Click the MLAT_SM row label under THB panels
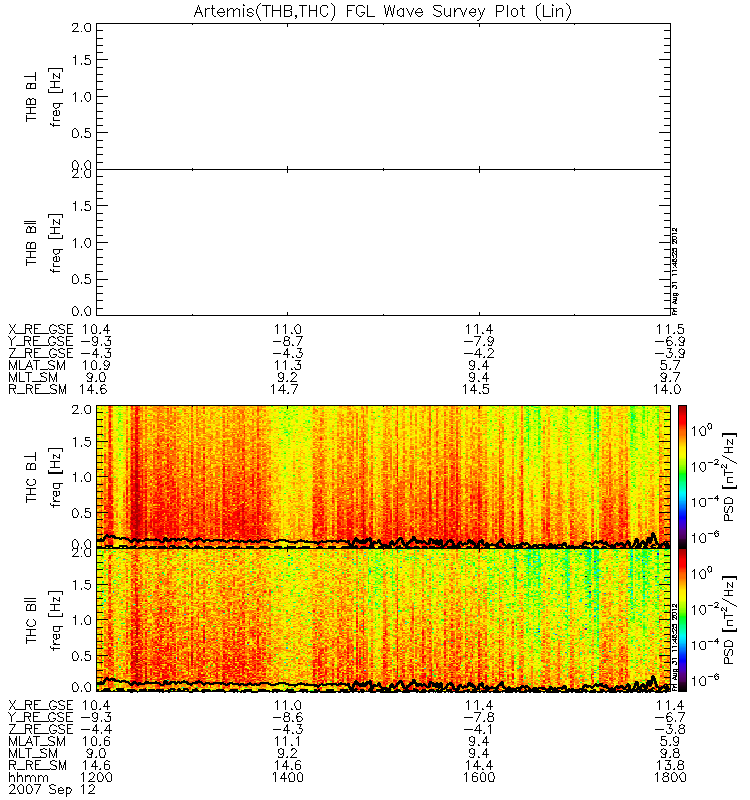This screenshot has height=800, width=750. point(37,365)
